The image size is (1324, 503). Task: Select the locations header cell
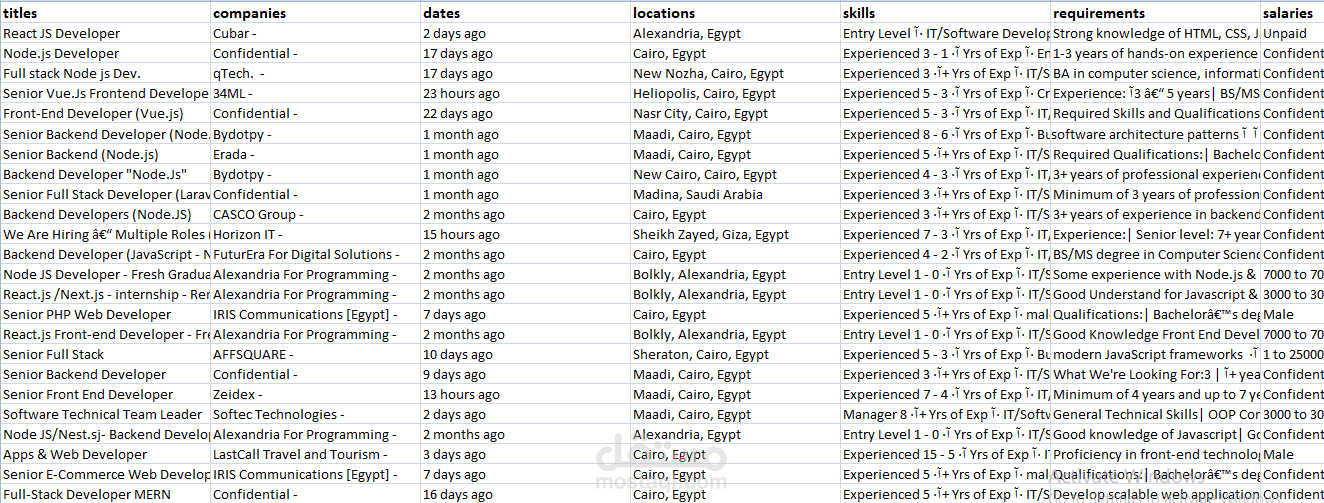[735, 13]
